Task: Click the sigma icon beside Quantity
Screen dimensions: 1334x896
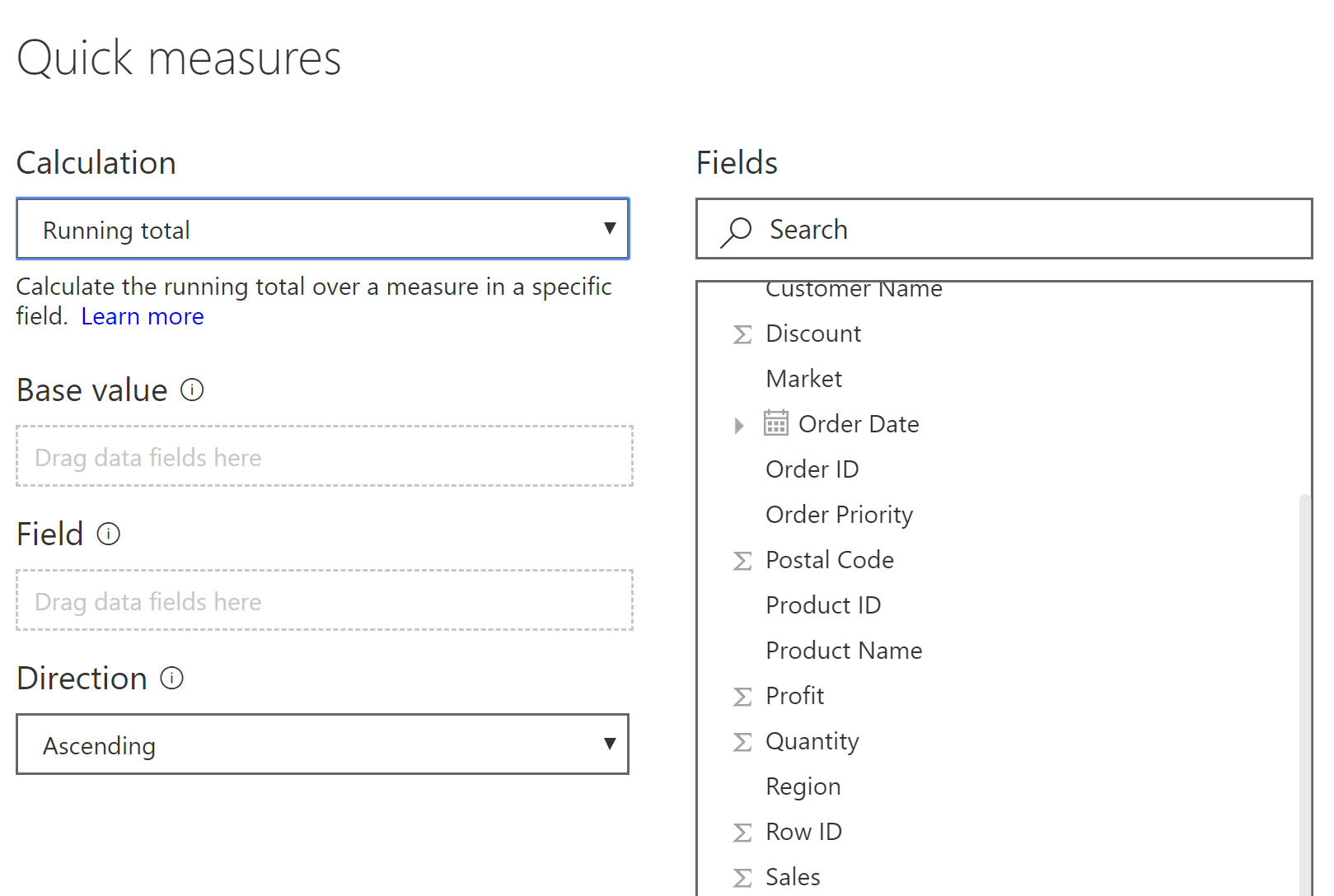Action: (x=742, y=742)
